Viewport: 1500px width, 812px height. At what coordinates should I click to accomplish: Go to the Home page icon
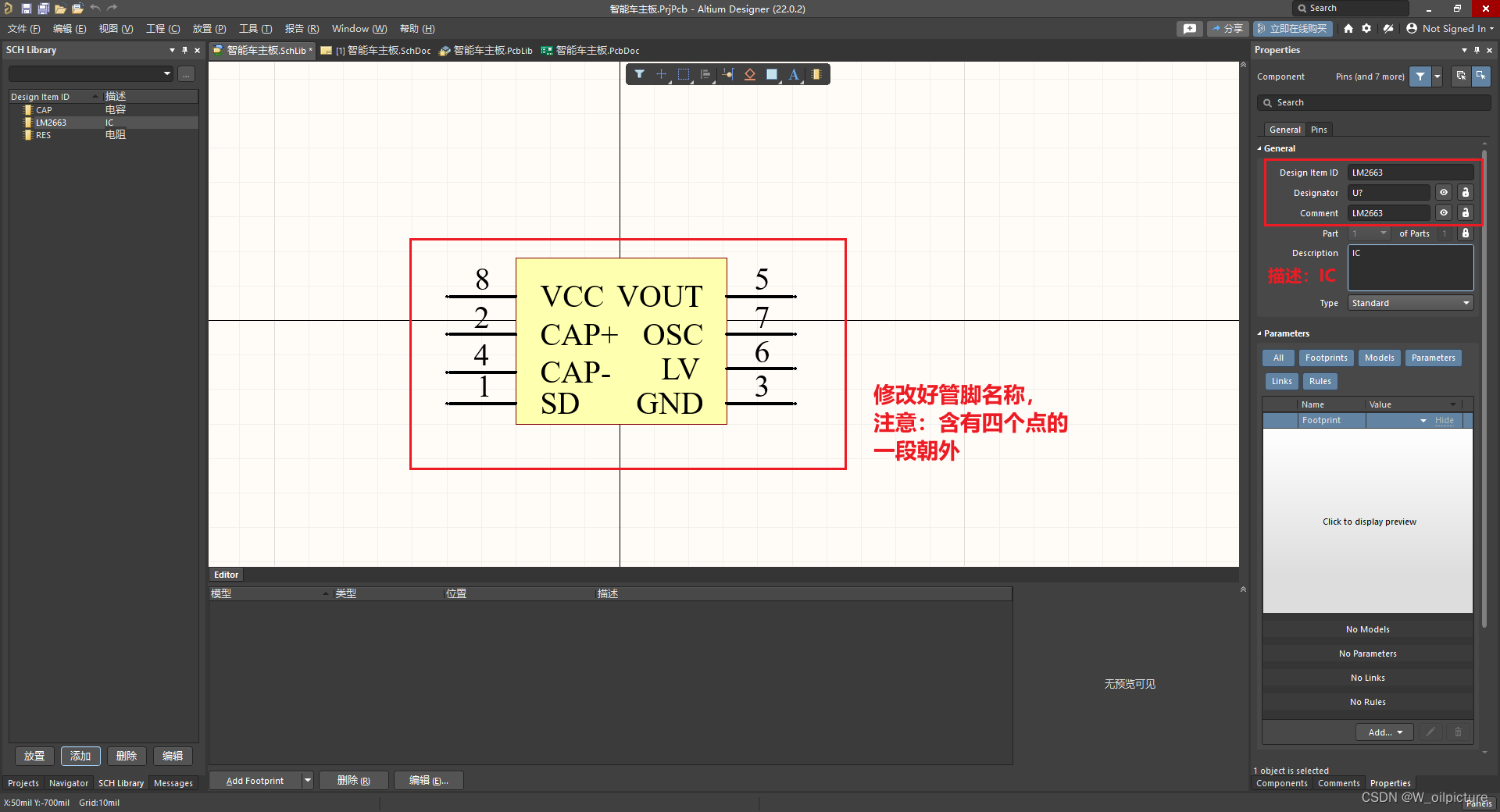click(x=1348, y=29)
